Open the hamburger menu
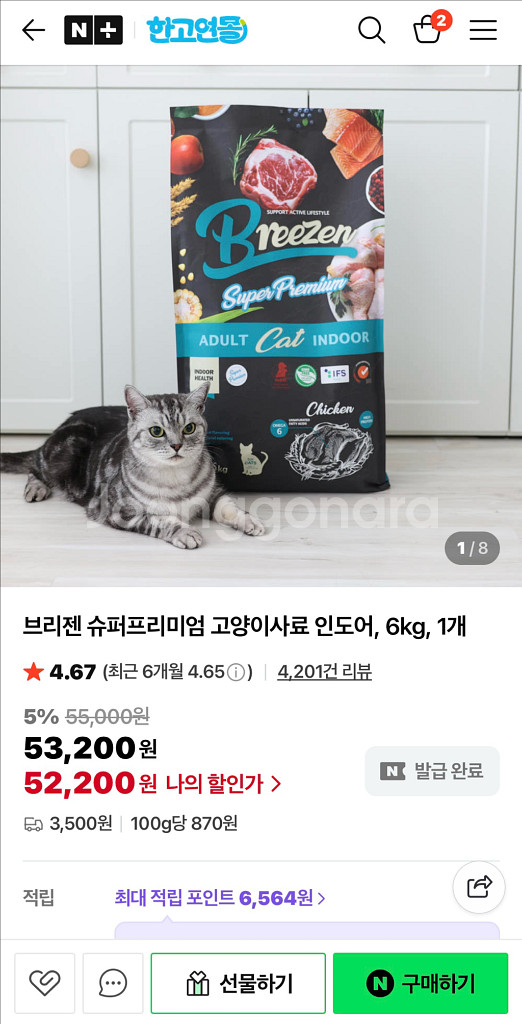522x1024 pixels. [483, 30]
